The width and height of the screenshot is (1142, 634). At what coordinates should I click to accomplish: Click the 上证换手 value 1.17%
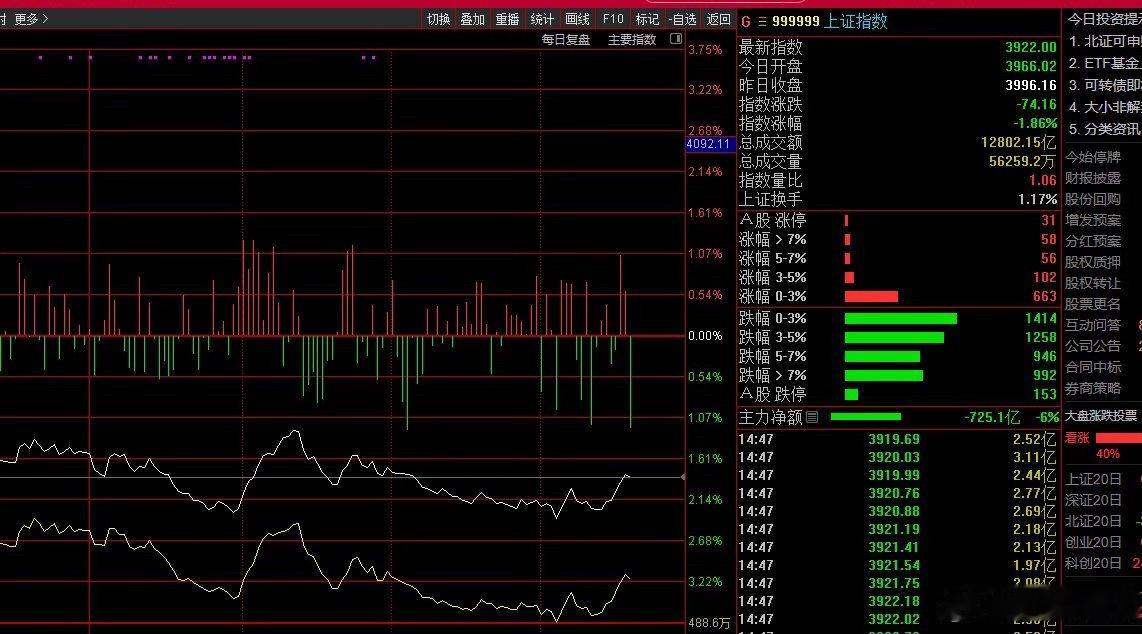1037,199
